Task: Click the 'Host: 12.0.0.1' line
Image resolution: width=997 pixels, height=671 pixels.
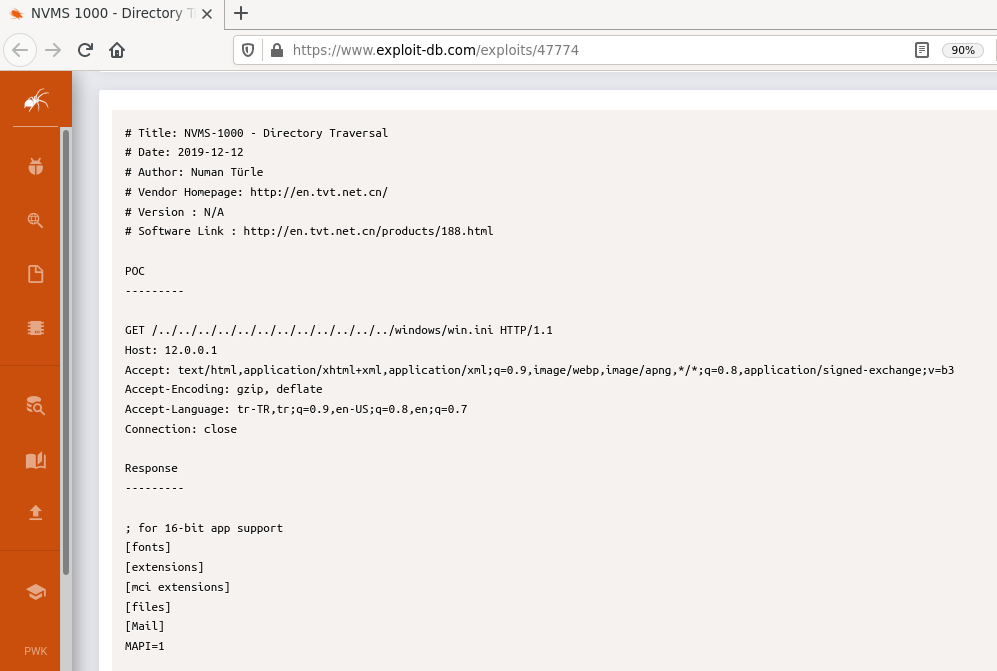Action: click(171, 350)
